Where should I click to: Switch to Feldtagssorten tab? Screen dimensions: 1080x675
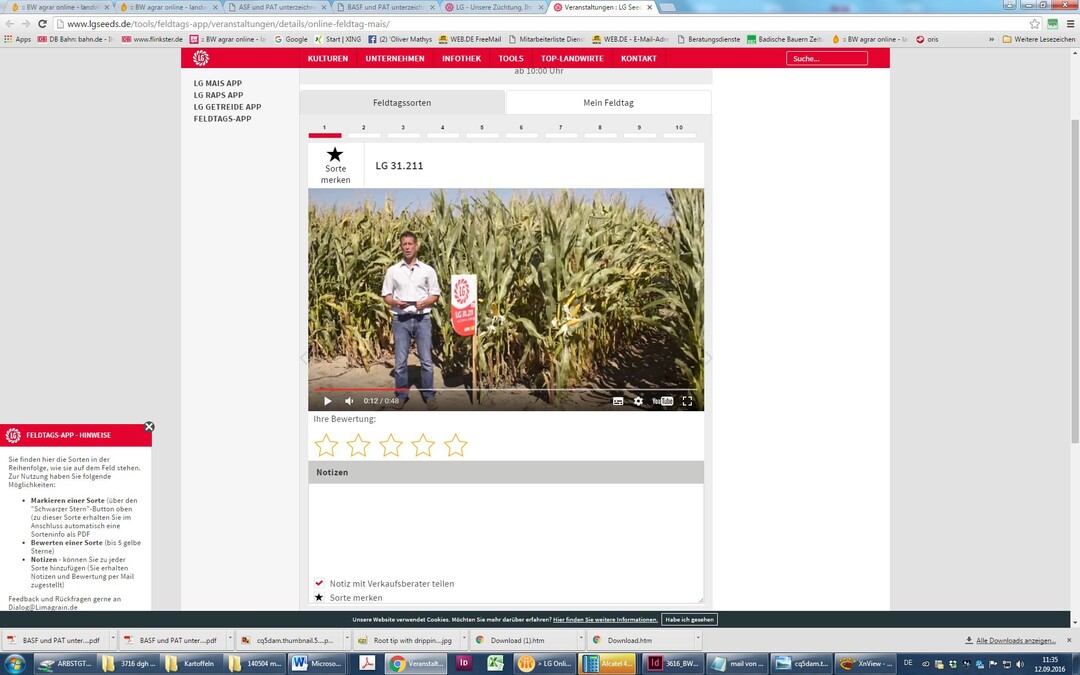[x=402, y=103]
